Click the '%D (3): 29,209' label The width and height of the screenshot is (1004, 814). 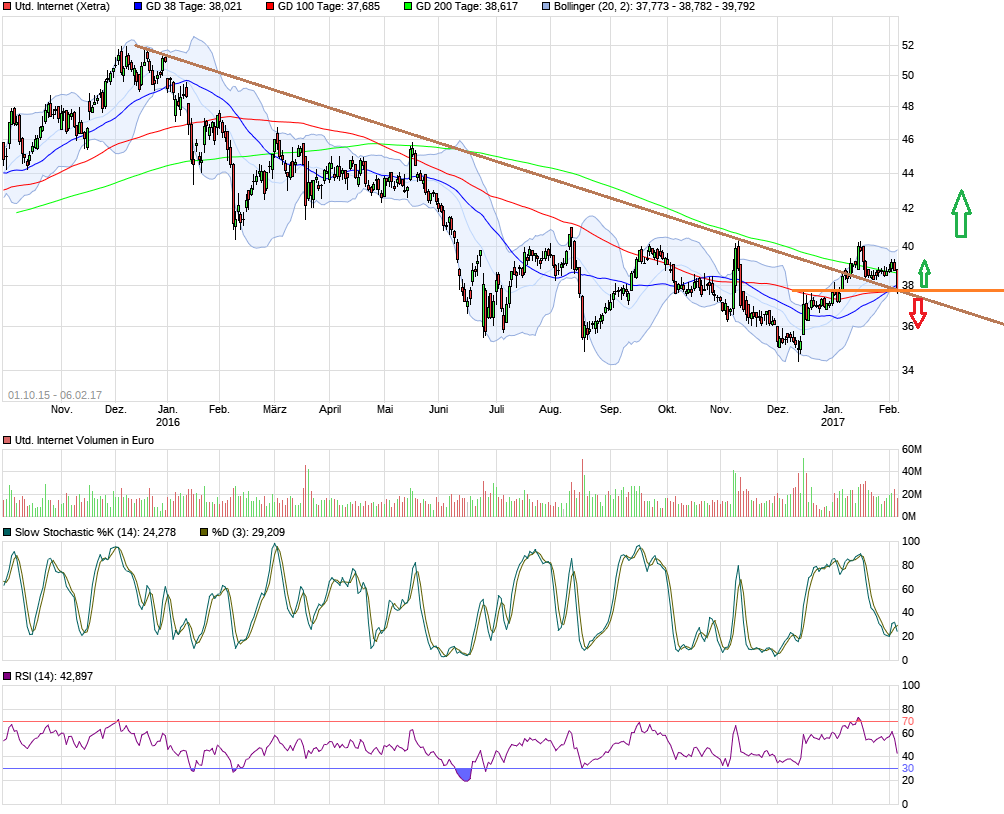coord(248,532)
